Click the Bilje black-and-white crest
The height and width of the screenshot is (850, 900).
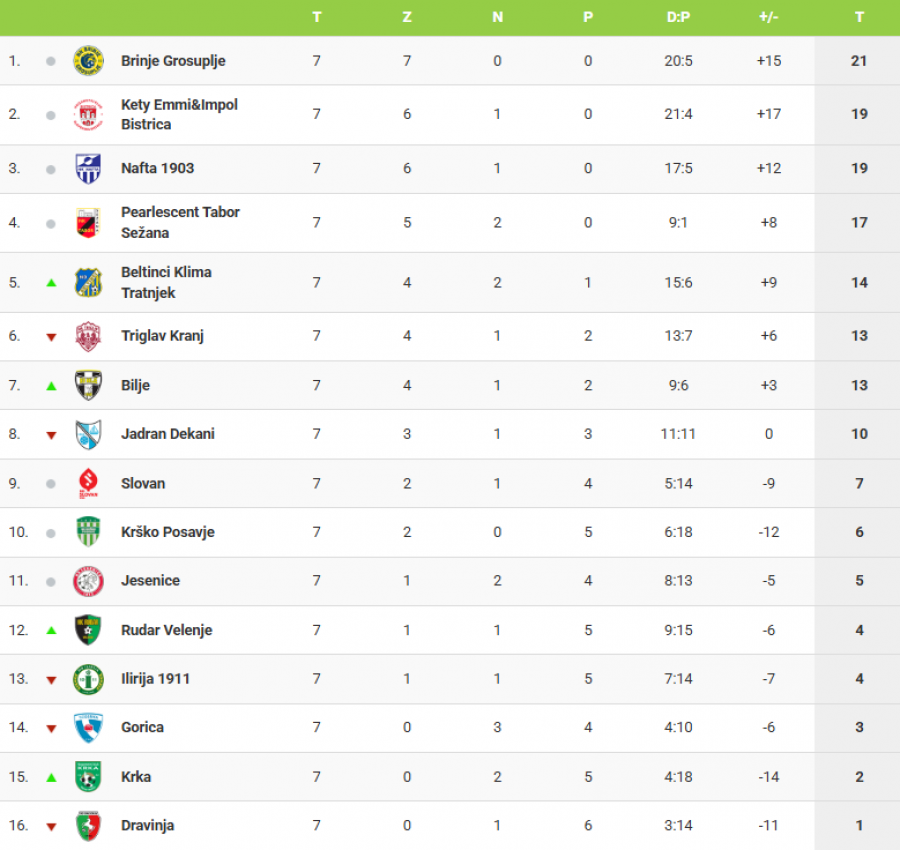88,385
